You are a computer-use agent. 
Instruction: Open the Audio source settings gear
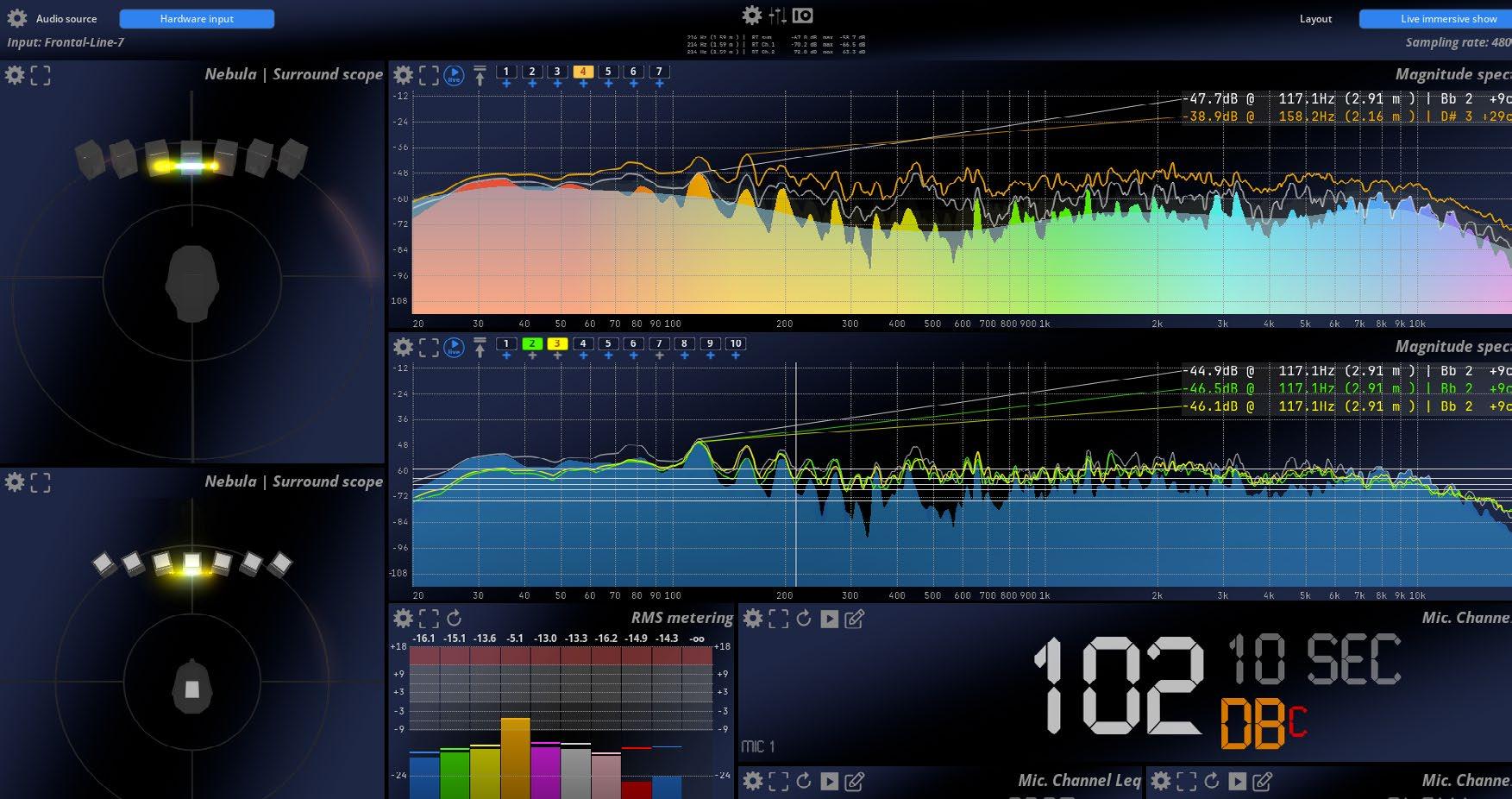17,18
